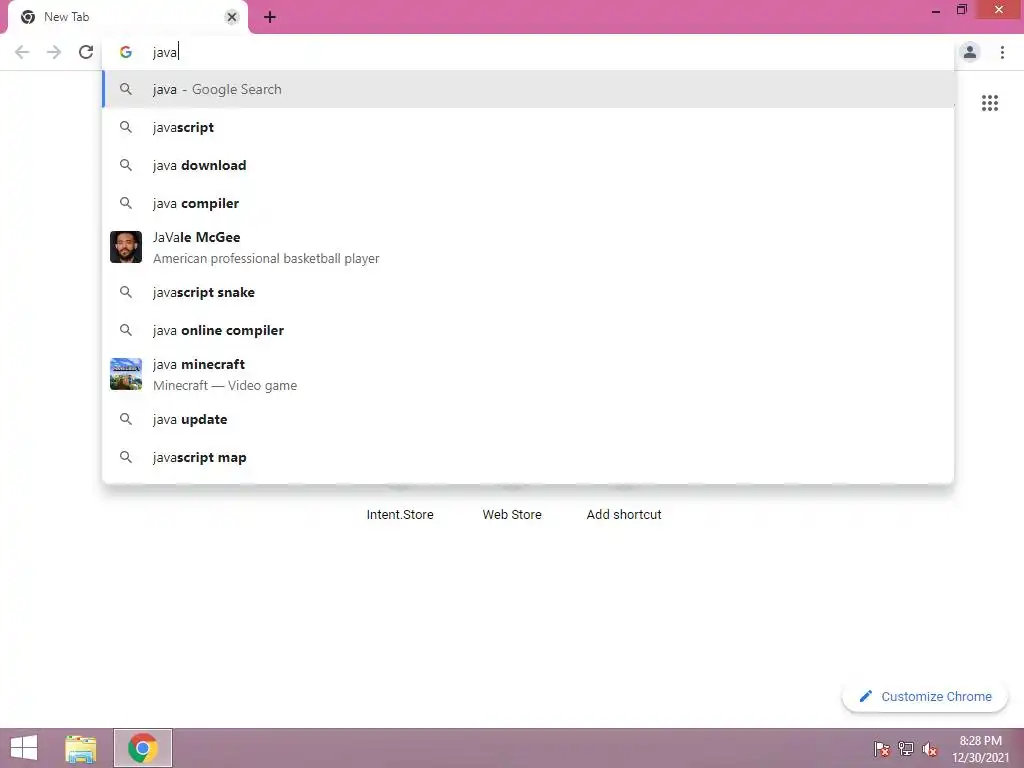1024x768 pixels.
Task: Choose 'java update' suggestion
Action: [528, 419]
